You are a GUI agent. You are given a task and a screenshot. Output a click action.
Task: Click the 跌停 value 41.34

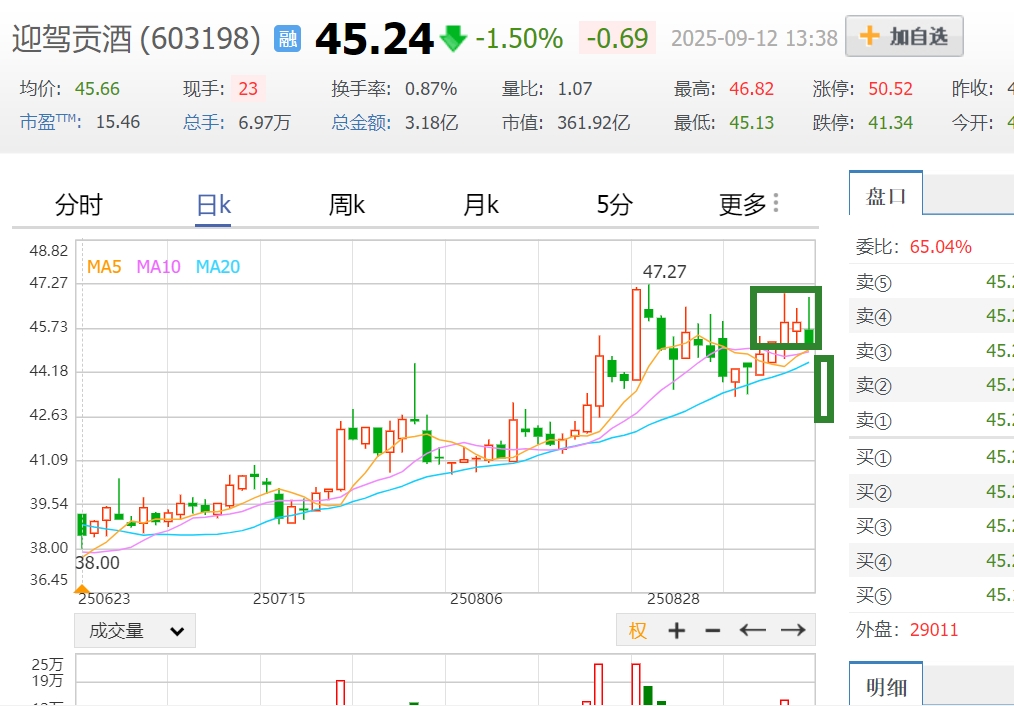[890, 122]
